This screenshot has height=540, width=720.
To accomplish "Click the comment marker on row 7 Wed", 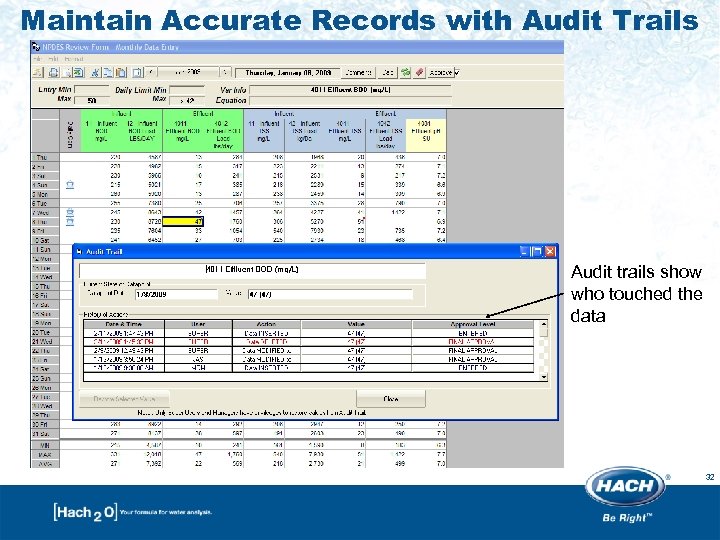I will tap(70, 212).
